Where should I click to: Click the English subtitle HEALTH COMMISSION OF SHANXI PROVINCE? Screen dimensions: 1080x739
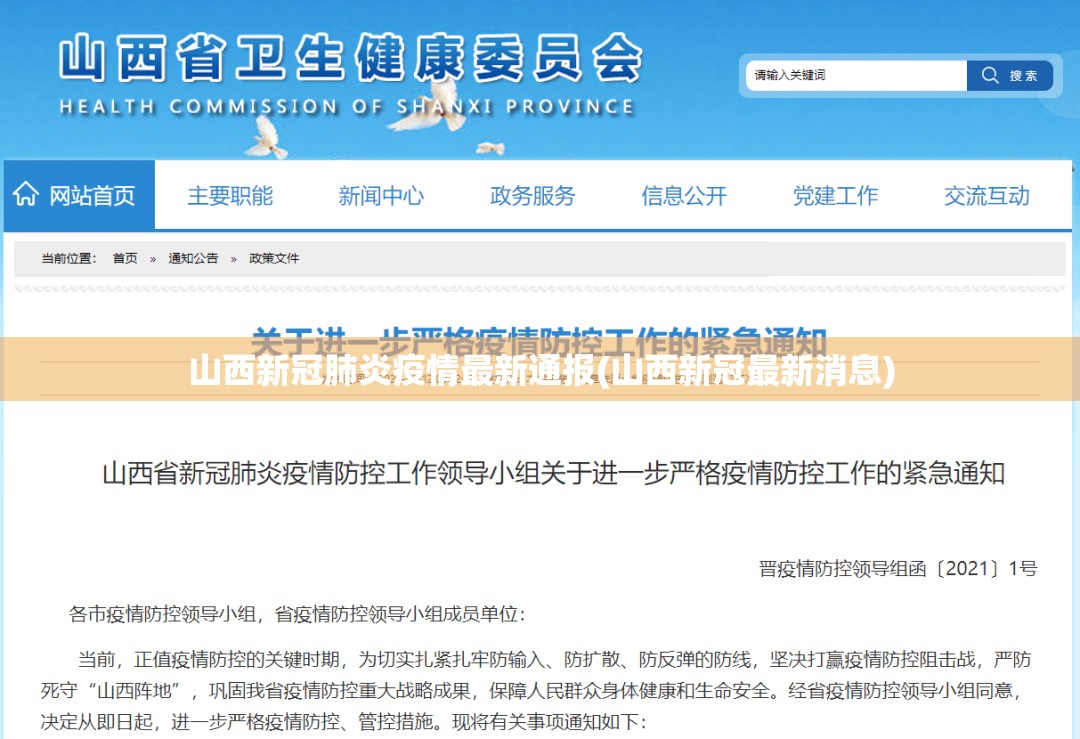tap(346, 107)
